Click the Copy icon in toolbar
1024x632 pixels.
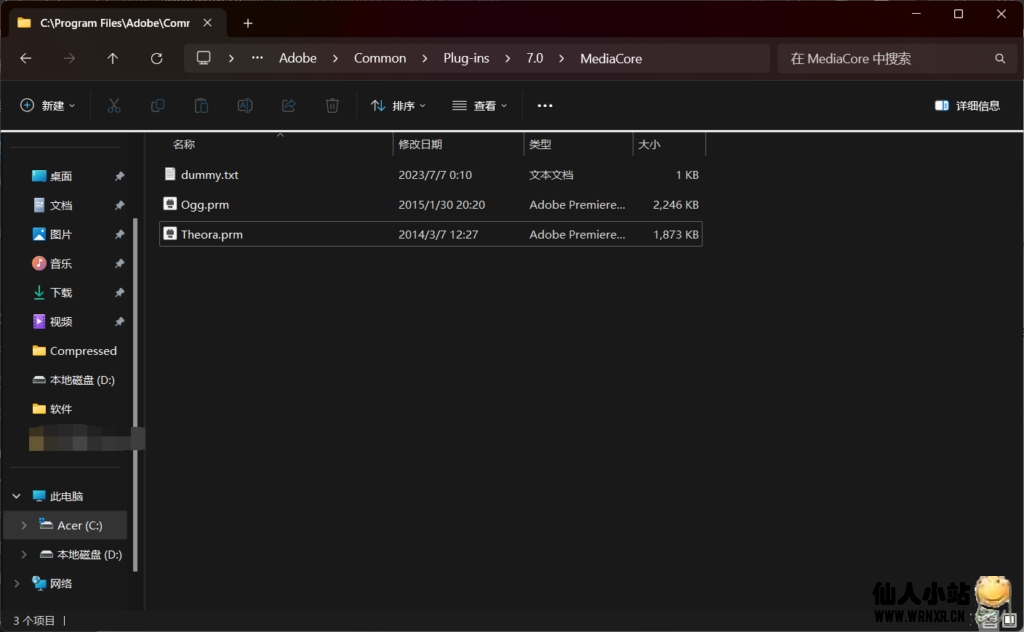click(157, 105)
